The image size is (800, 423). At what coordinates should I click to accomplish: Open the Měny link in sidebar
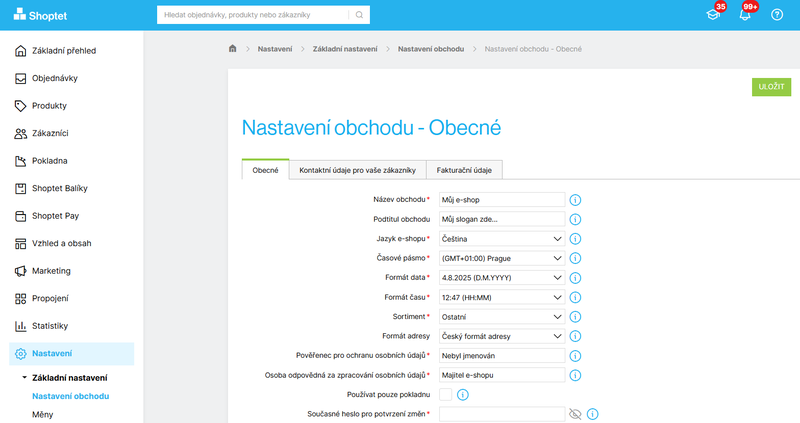point(45,414)
